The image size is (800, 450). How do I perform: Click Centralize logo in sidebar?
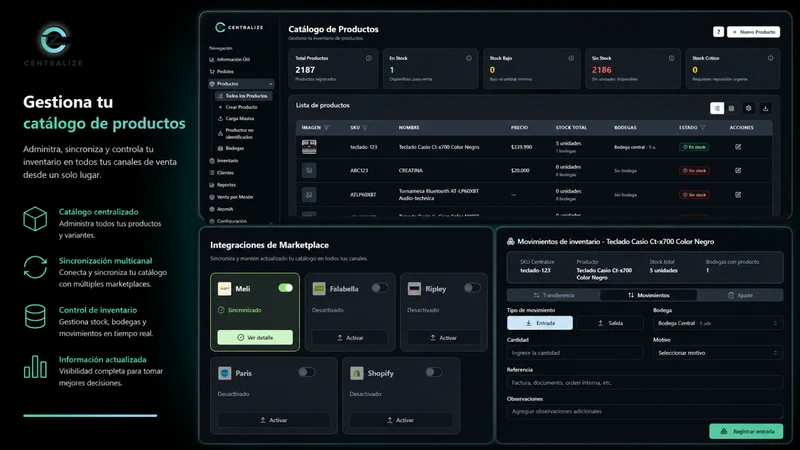coord(239,27)
